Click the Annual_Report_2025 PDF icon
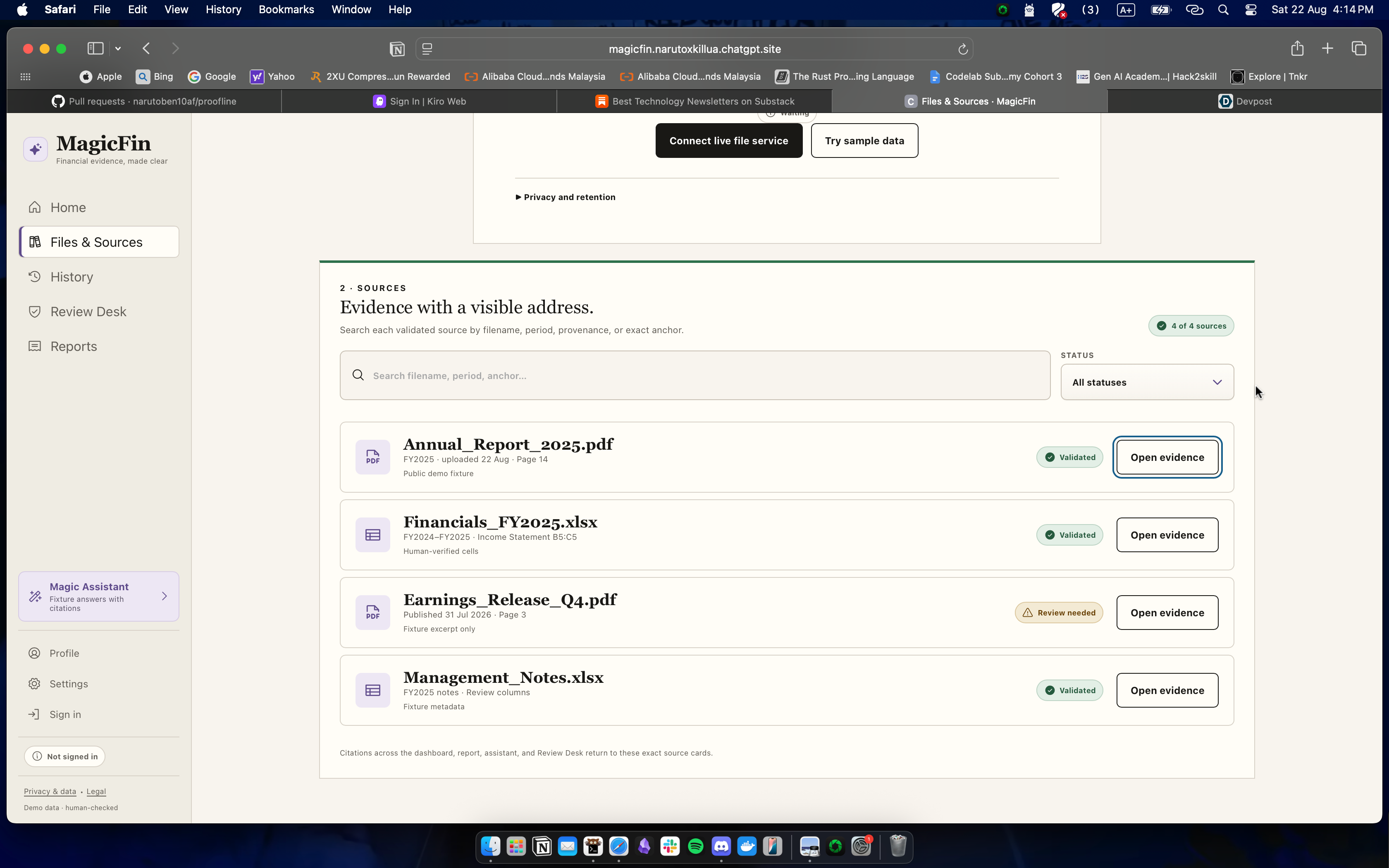 pyautogui.click(x=372, y=457)
